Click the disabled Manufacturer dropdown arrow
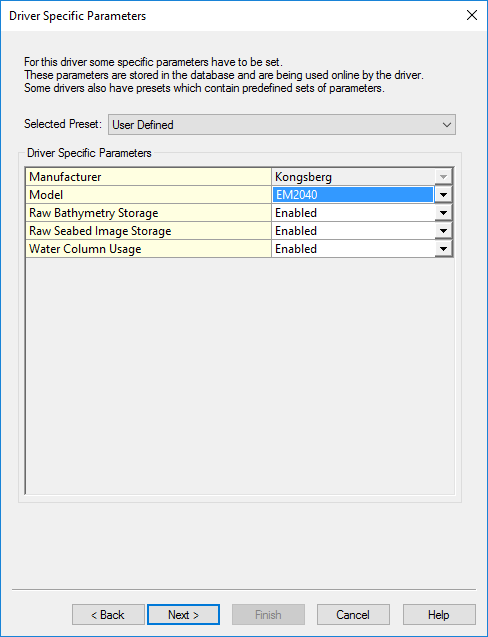 (x=443, y=177)
